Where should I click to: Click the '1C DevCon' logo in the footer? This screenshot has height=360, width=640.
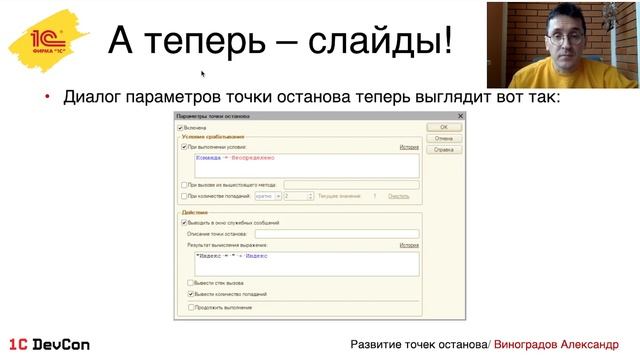click(x=49, y=344)
